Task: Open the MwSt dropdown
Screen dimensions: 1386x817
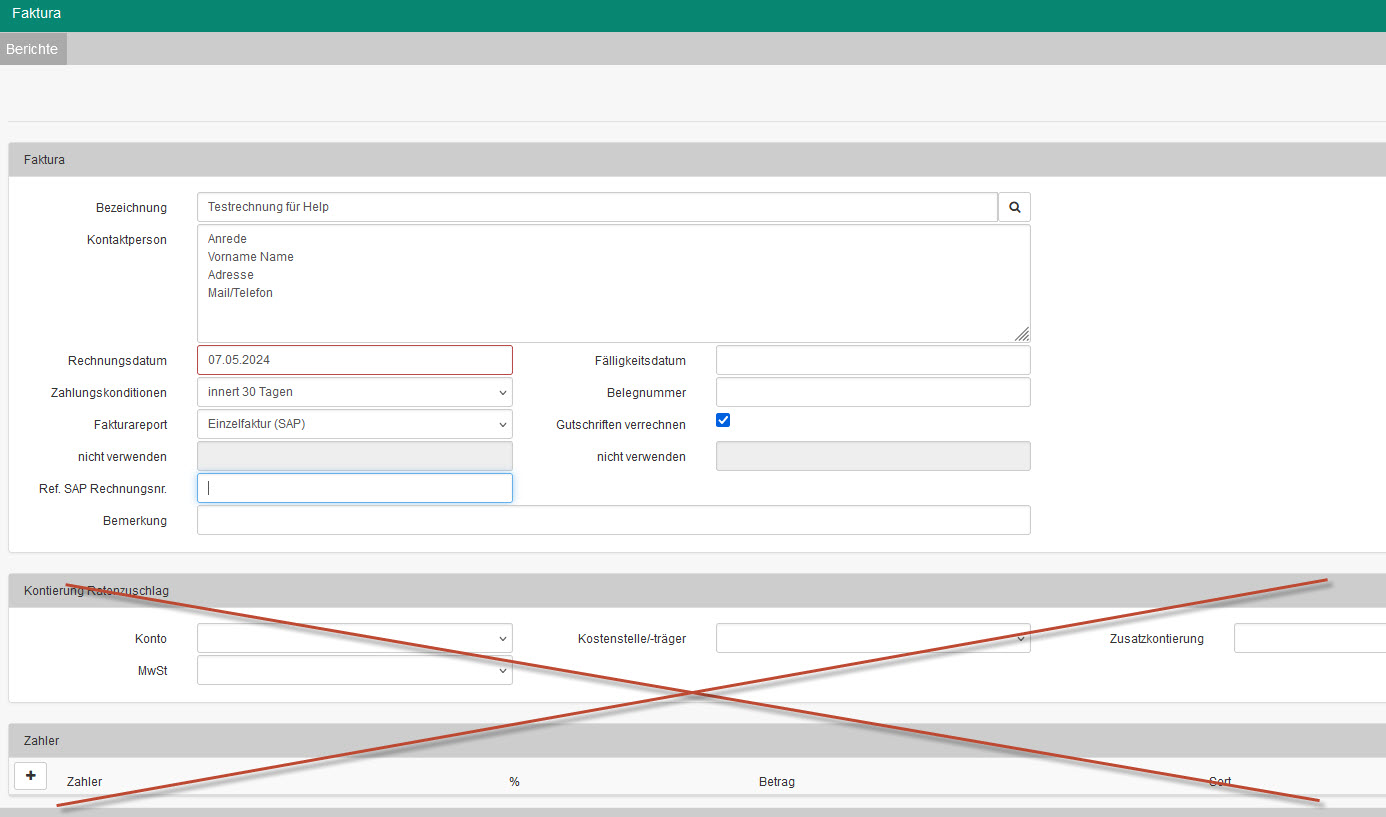Action: pyautogui.click(x=355, y=670)
